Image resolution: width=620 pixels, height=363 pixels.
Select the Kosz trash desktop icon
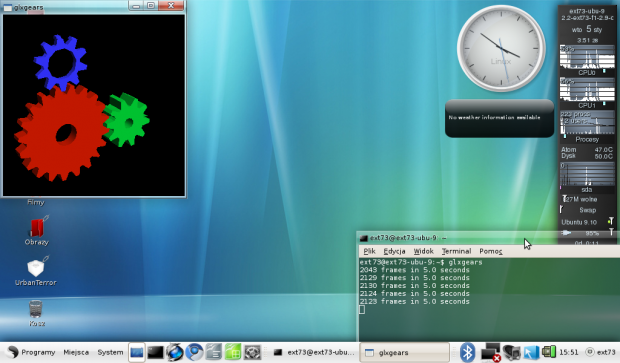click(x=36, y=313)
